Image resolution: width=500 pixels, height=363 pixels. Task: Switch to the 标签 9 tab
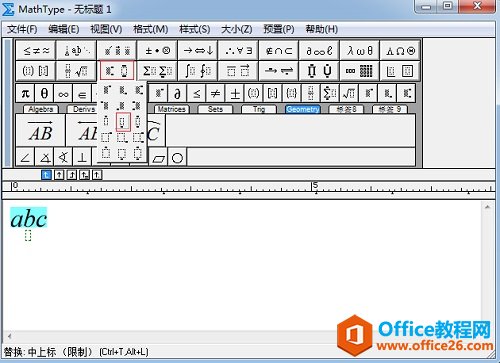[x=390, y=109]
